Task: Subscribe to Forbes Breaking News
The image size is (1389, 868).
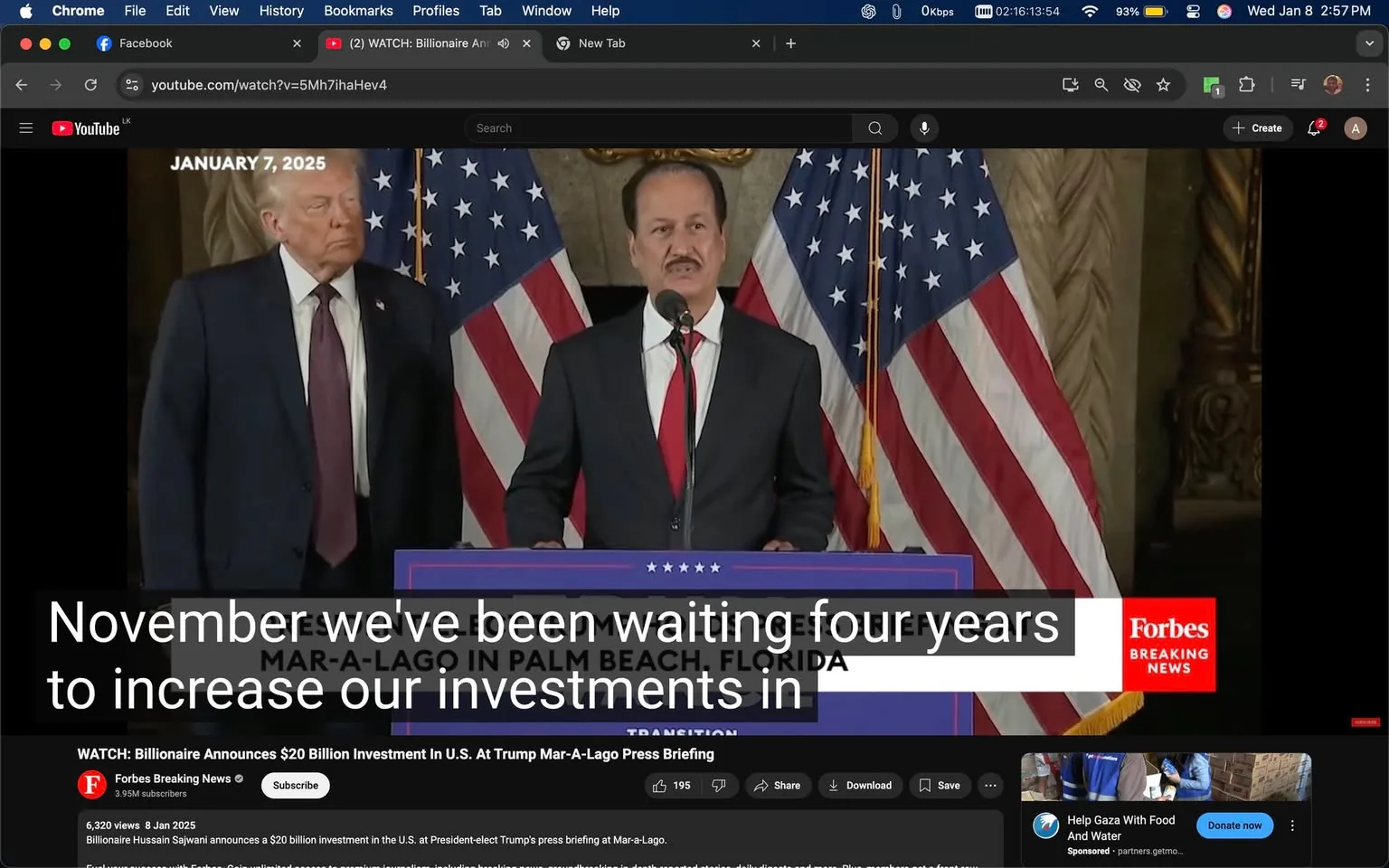Action: pyautogui.click(x=295, y=785)
